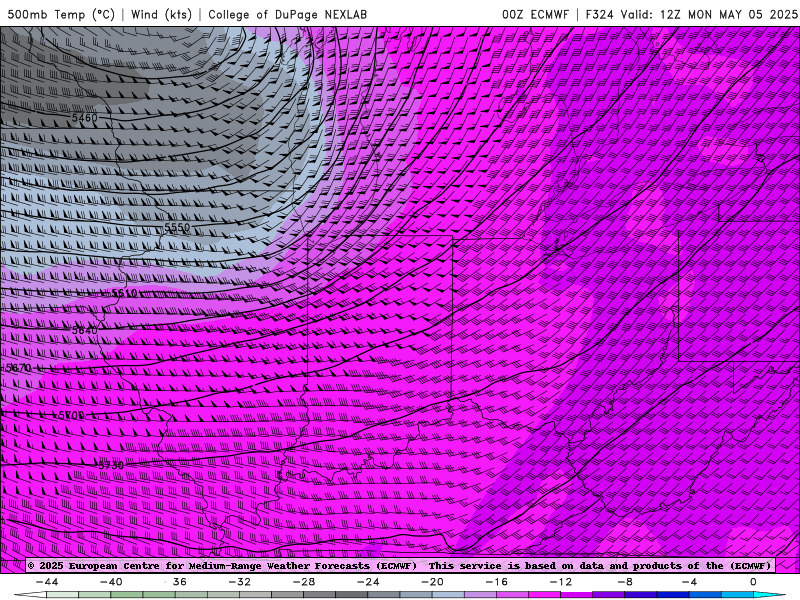Click the -40 color scale label

coord(111,582)
